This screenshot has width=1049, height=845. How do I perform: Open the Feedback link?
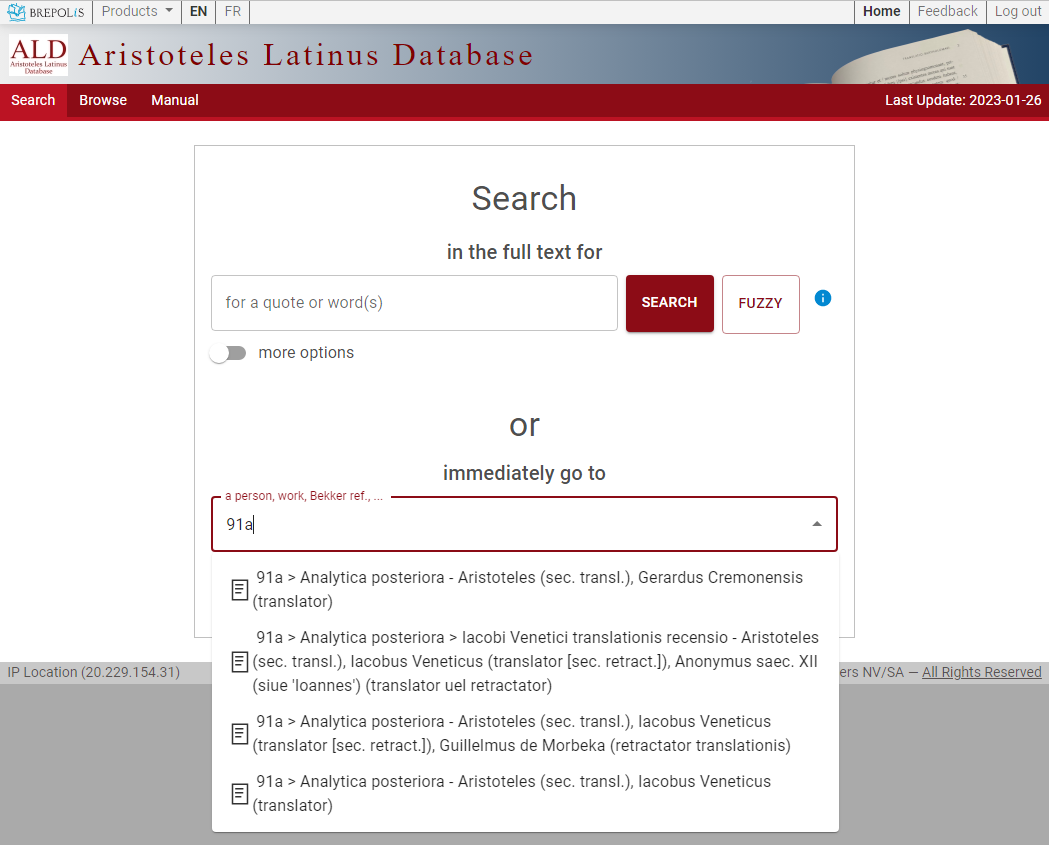point(947,12)
